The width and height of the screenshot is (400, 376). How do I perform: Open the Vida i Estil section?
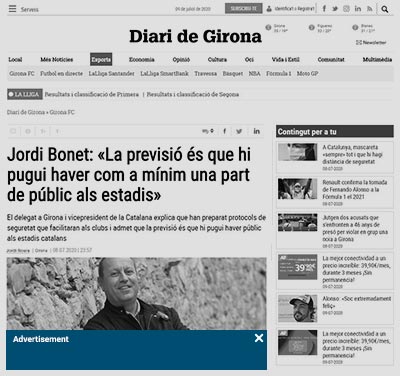point(286,60)
